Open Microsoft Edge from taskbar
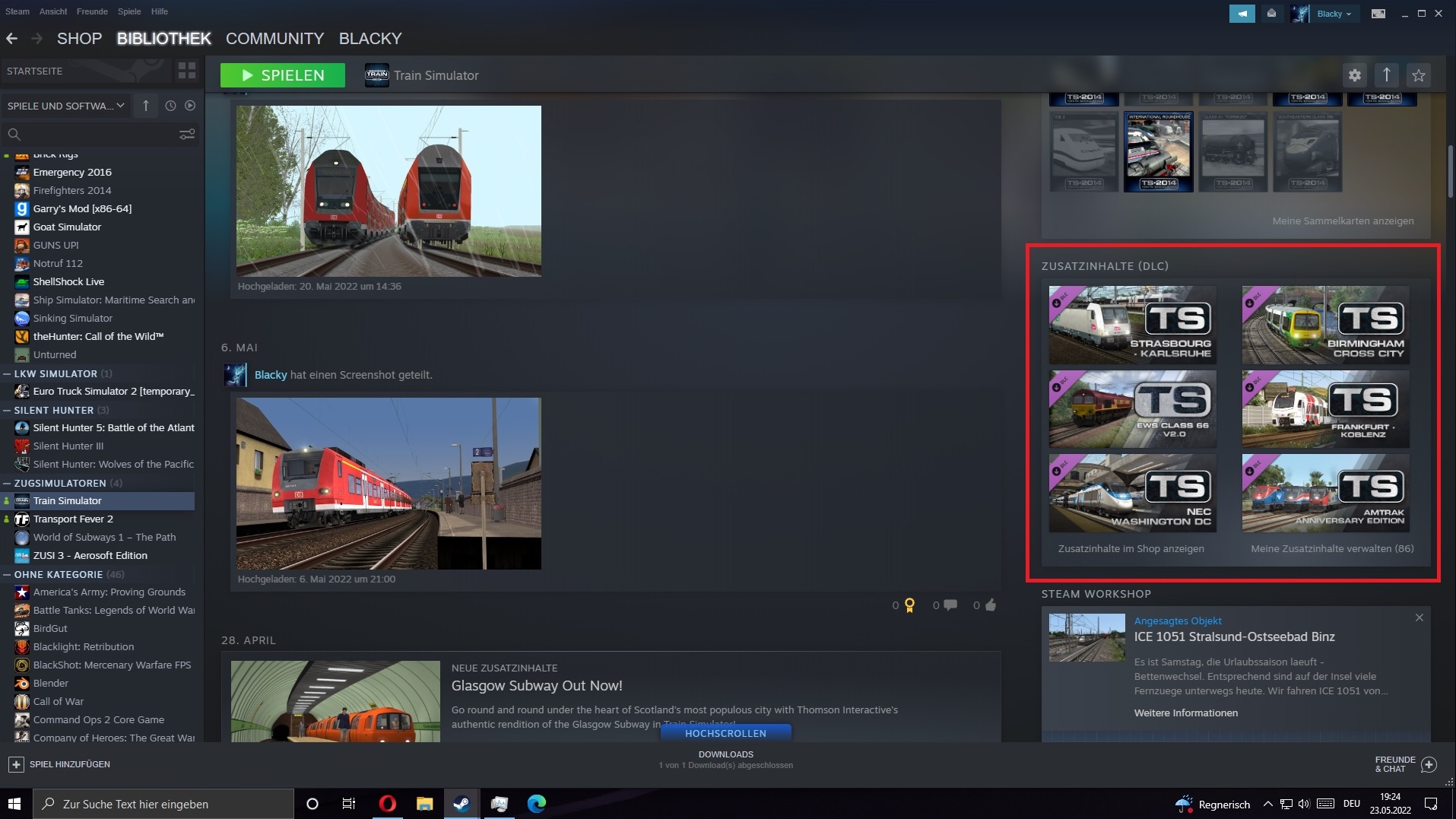1456x819 pixels. pyautogui.click(x=537, y=804)
